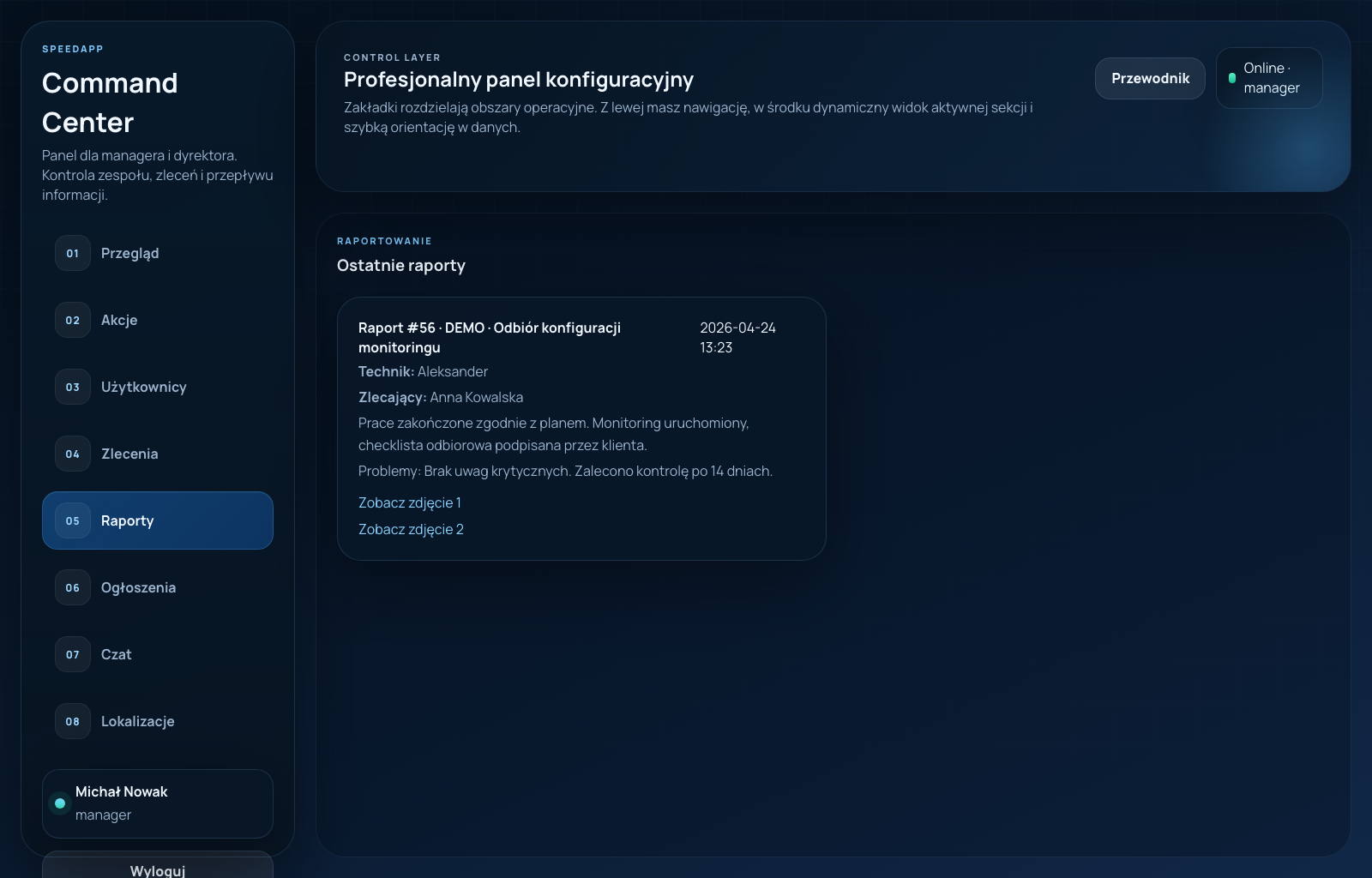
Task: Click the "07" badge next to Czat
Action: point(73,654)
